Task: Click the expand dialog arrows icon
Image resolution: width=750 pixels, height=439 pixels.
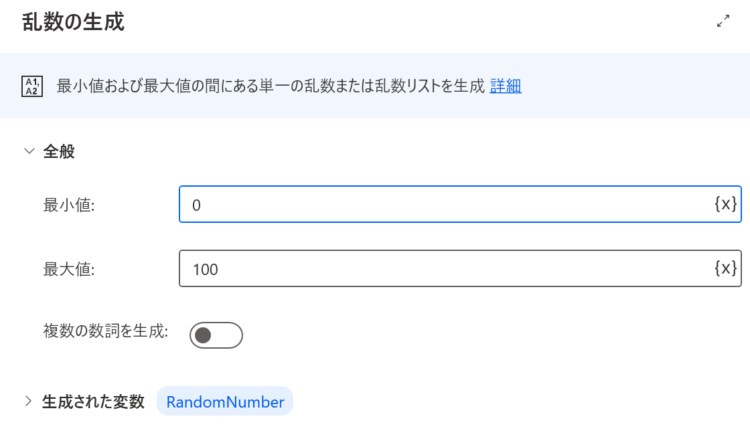Action: [x=723, y=21]
